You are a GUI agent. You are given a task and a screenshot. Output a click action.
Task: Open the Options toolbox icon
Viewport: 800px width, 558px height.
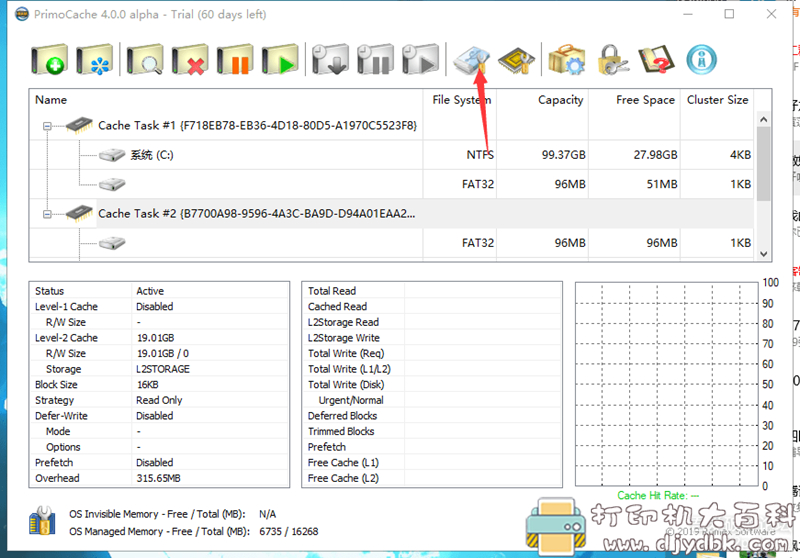point(567,59)
